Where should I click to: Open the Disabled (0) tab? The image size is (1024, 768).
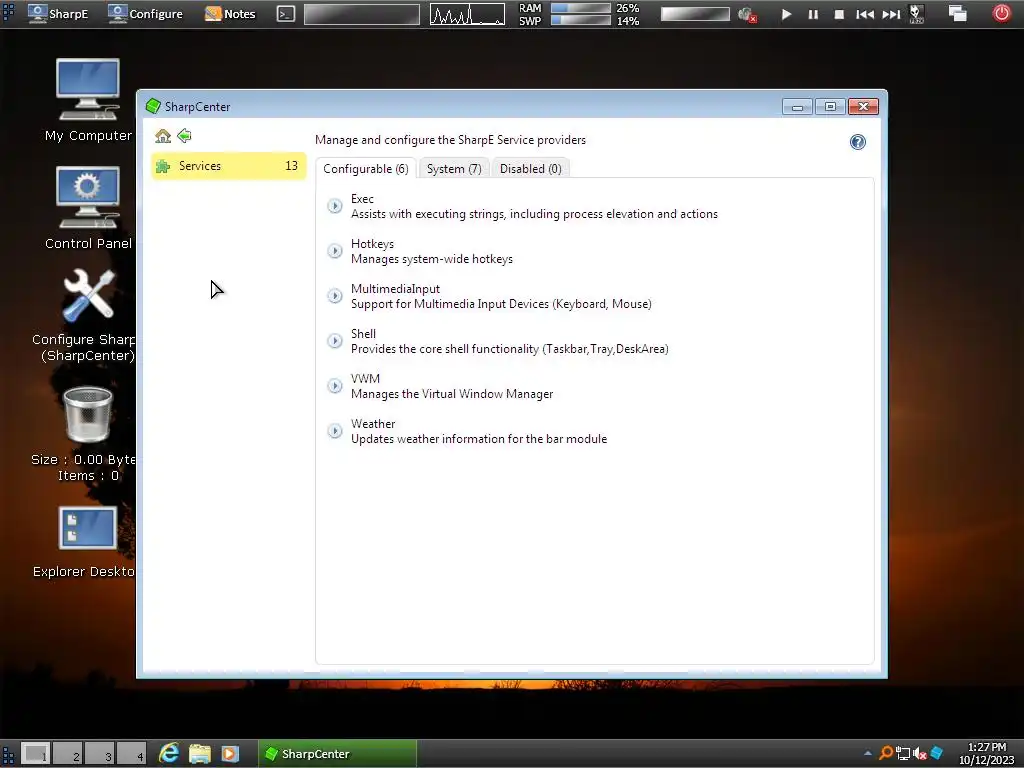[530, 168]
